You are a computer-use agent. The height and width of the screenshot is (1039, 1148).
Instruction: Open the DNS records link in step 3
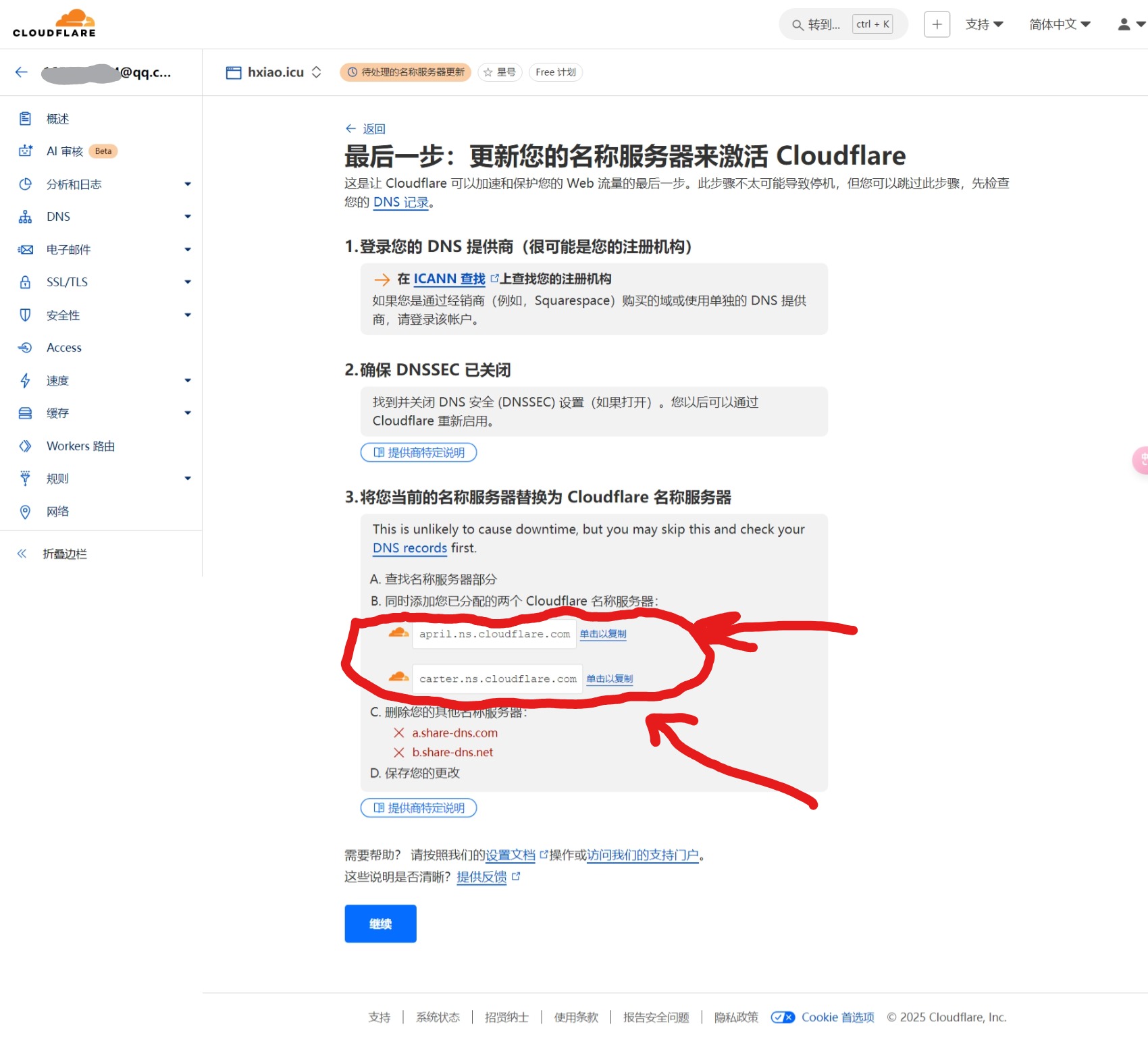tap(410, 548)
